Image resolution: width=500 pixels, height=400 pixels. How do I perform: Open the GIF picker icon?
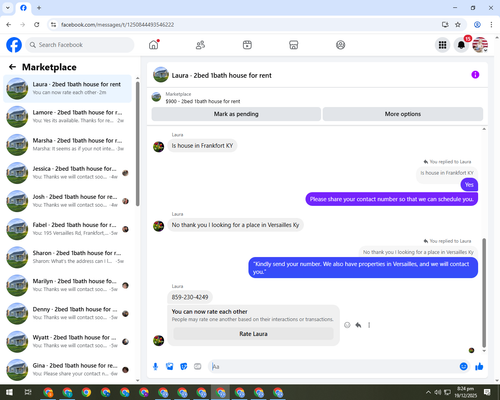click(198, 367)
